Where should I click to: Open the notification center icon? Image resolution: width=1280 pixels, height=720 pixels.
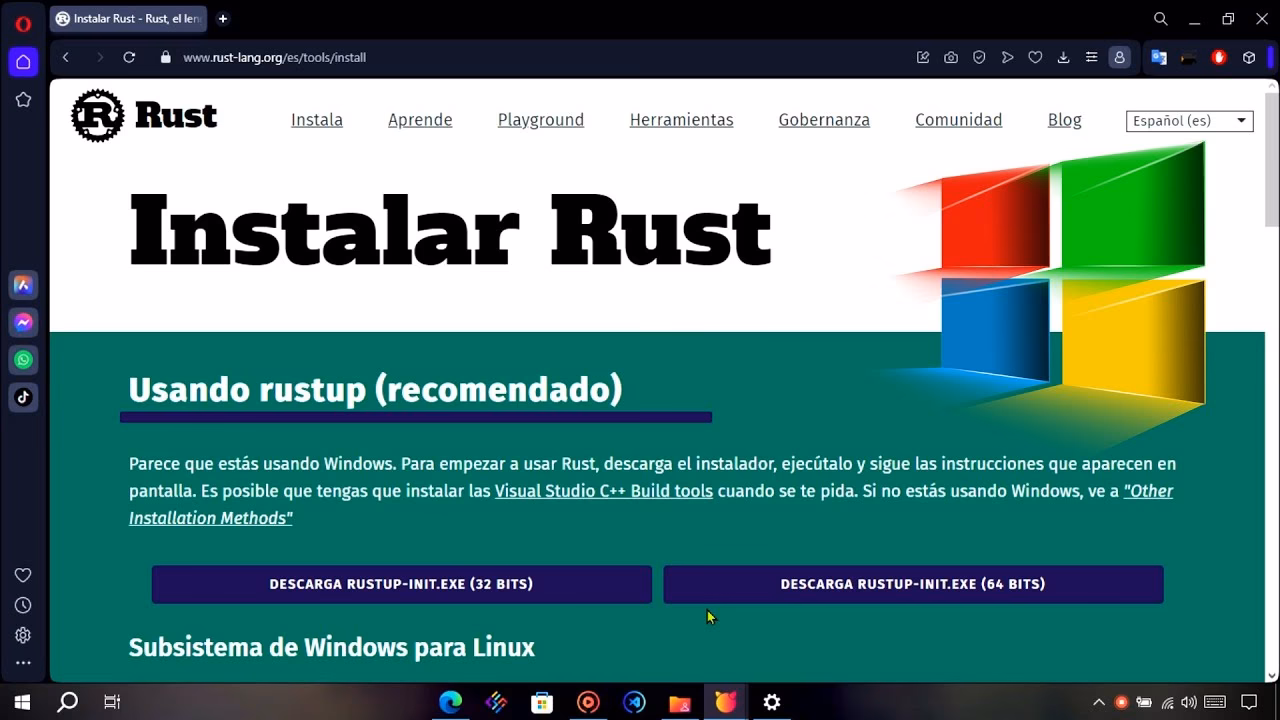point(1249,702)
